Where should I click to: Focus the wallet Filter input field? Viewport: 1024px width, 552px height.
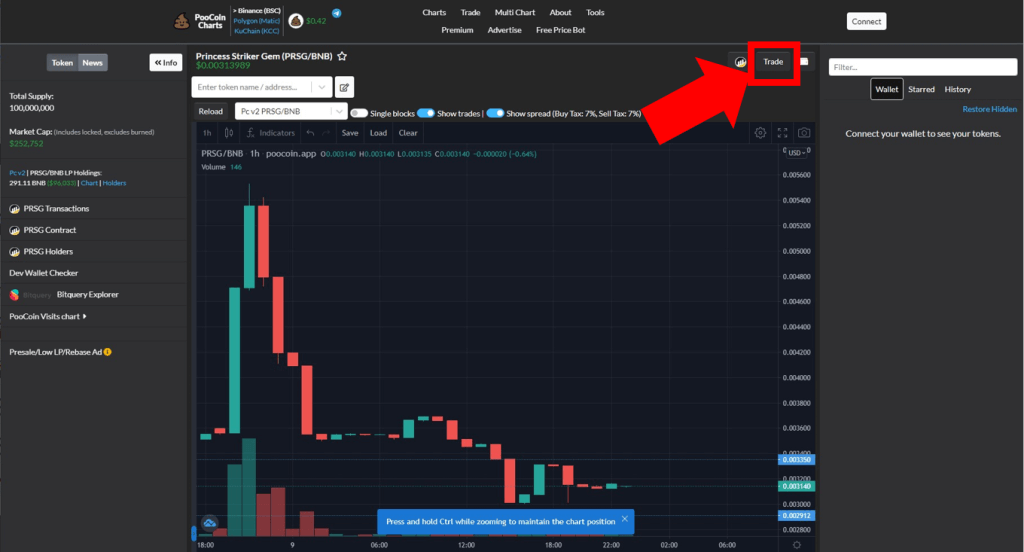[923, 67]
